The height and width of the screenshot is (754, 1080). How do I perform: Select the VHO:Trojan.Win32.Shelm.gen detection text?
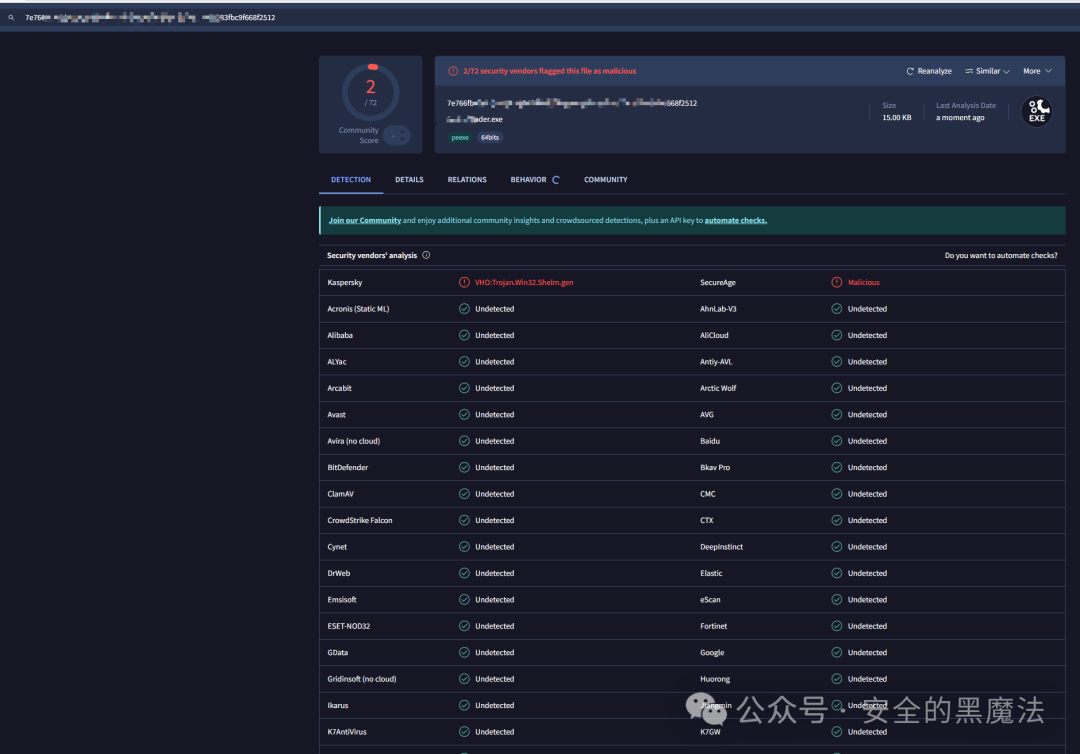pos(523,282)
